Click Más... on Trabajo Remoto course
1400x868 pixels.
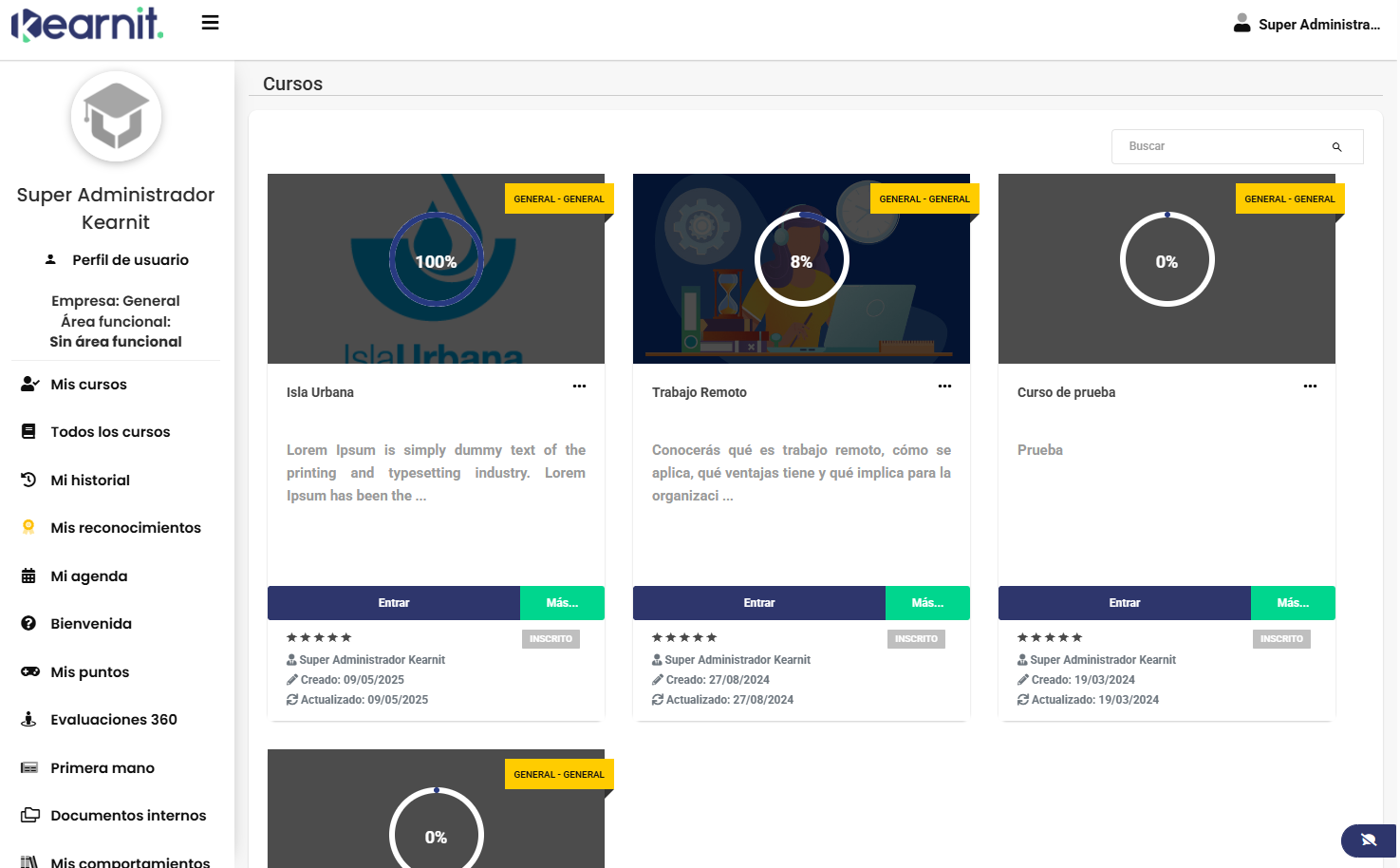tap(927, 603)
